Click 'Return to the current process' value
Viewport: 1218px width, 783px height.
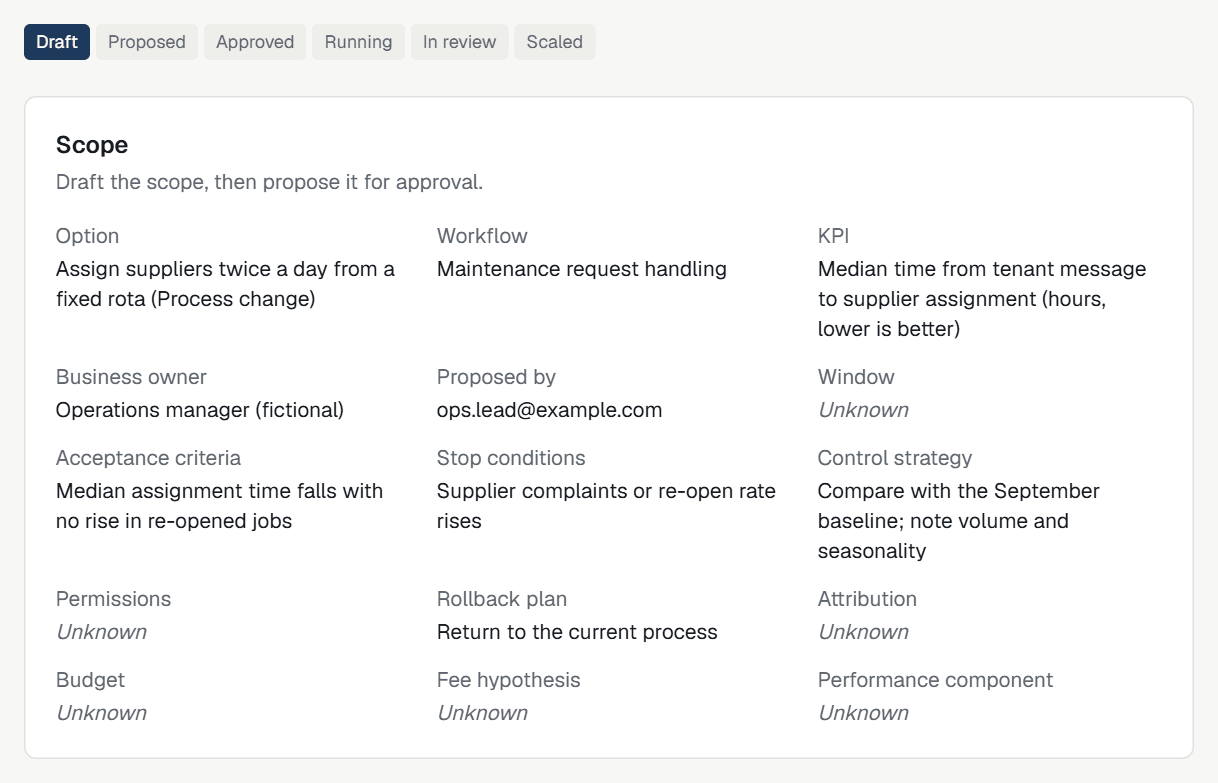pos(577,632)
